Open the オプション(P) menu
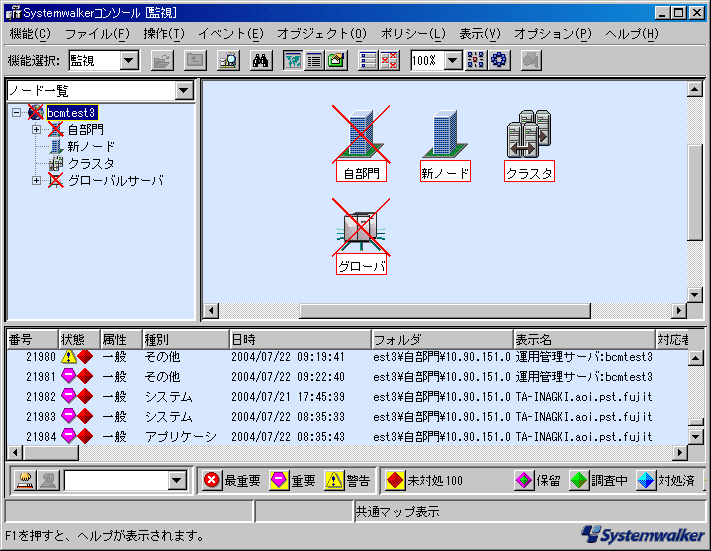This screenshot has width=711, height=551. (553, 34)
